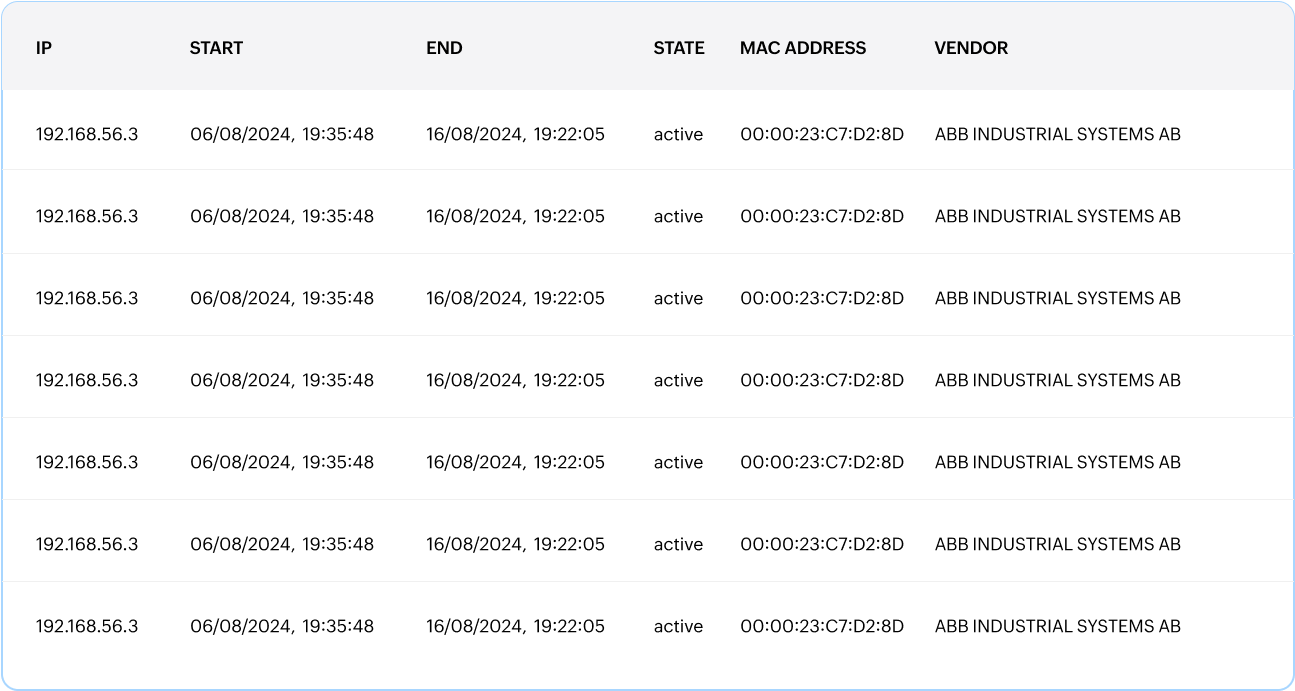Sort by the MAC ADDRESS column header
Image resolution: width=1295 pixels, height=691 pixels.
tap(803, 47)
